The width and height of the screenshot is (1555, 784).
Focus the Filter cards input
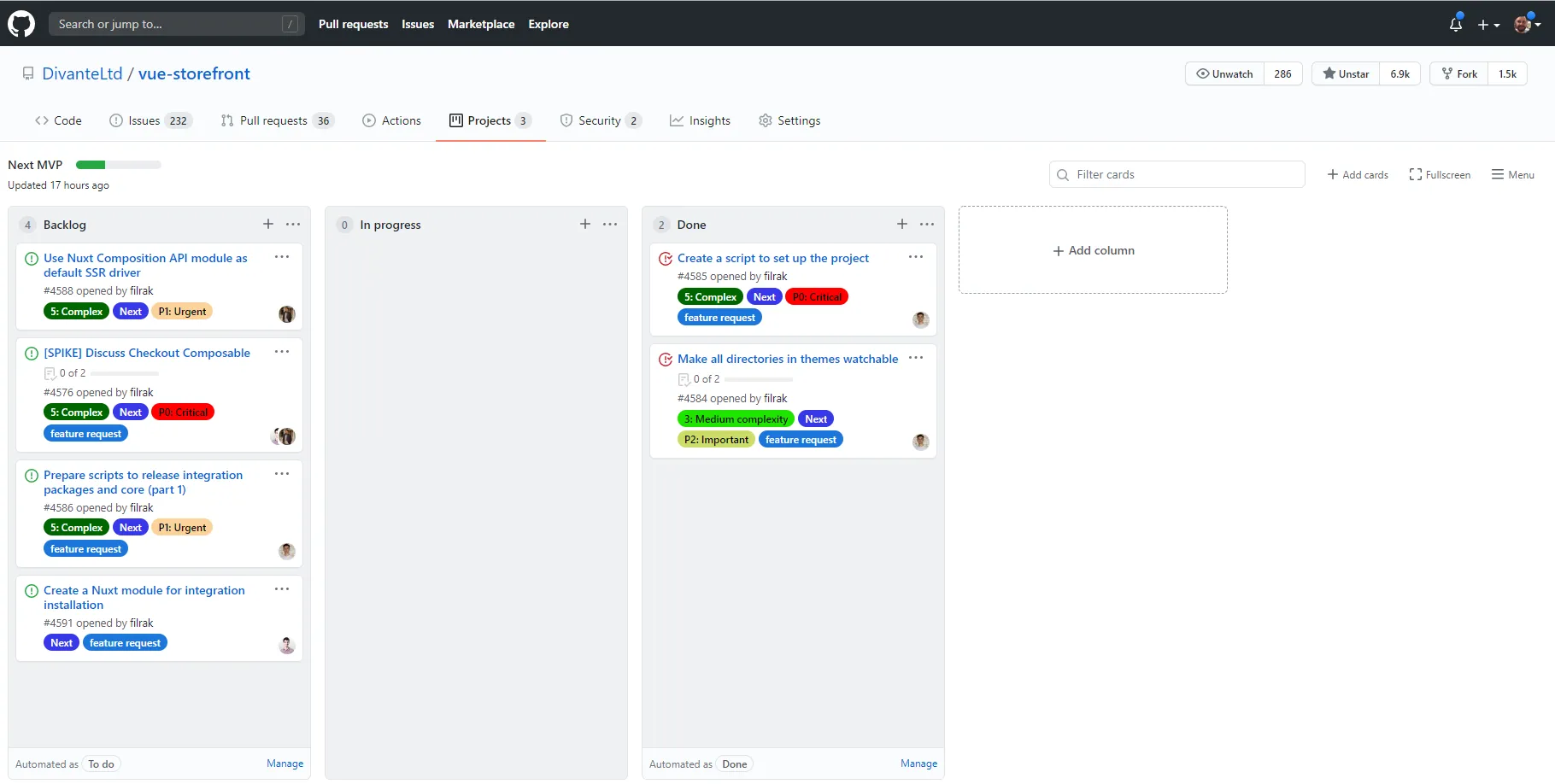coord(1177,174)
